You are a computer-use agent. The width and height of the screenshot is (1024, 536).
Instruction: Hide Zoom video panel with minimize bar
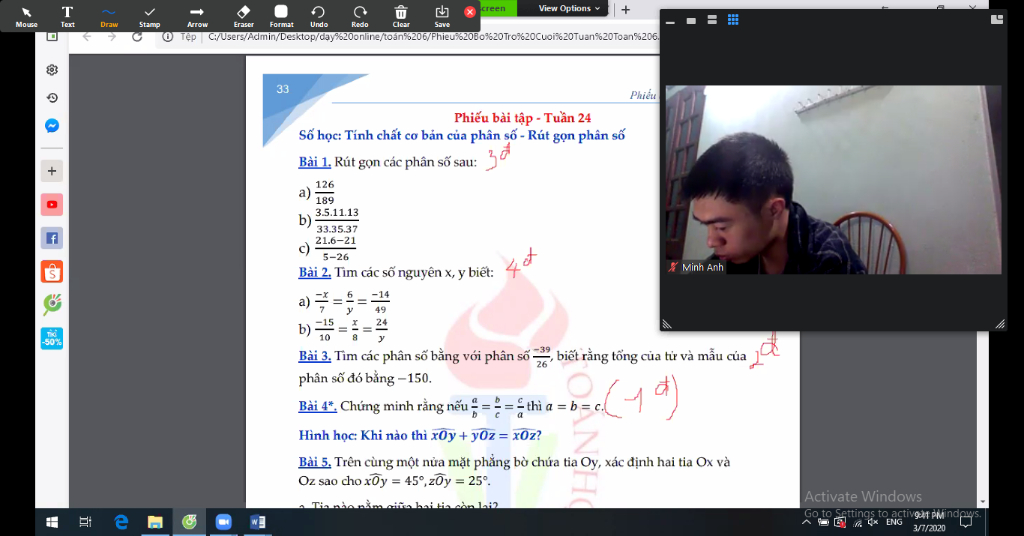tap(670, 22)
